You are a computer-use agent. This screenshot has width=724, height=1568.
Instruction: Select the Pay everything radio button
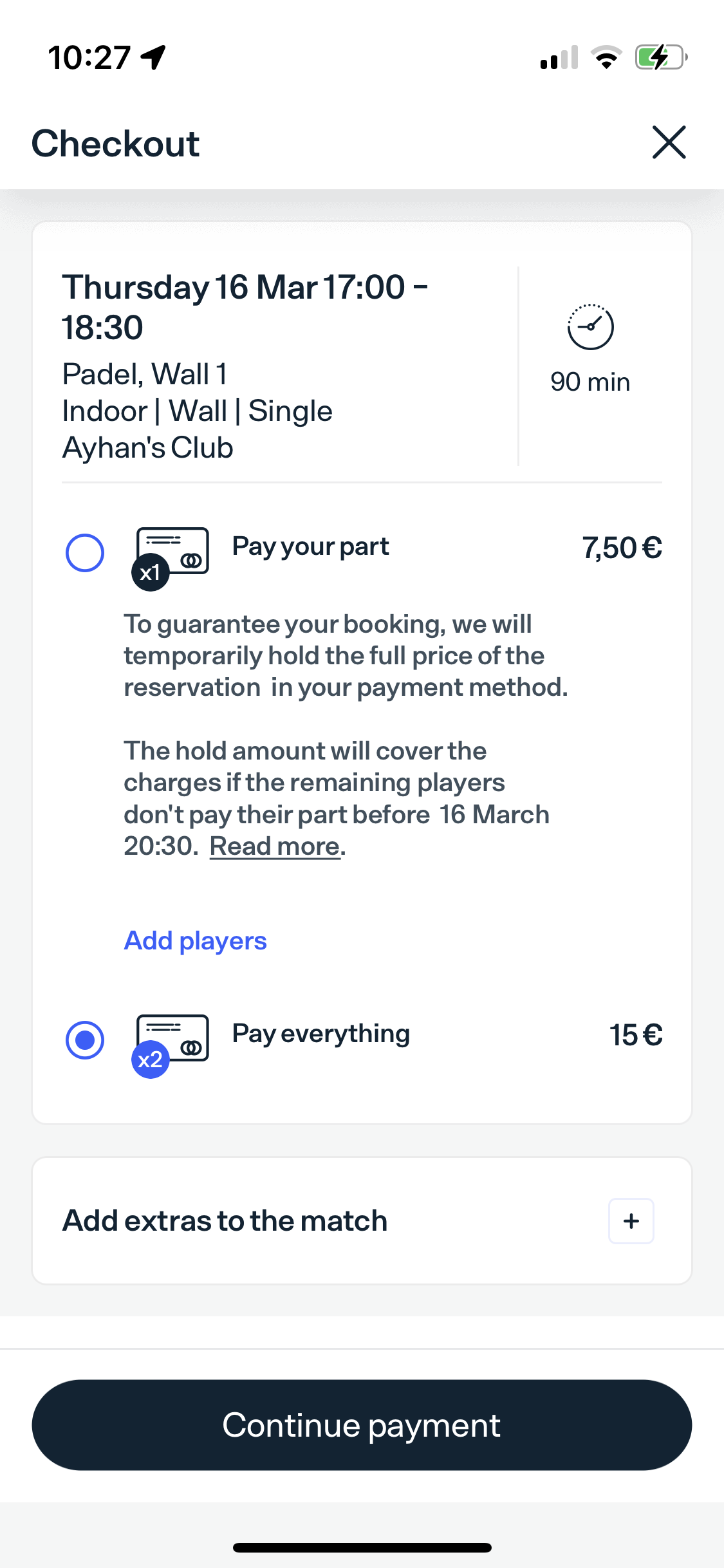tap(85, 1040)
